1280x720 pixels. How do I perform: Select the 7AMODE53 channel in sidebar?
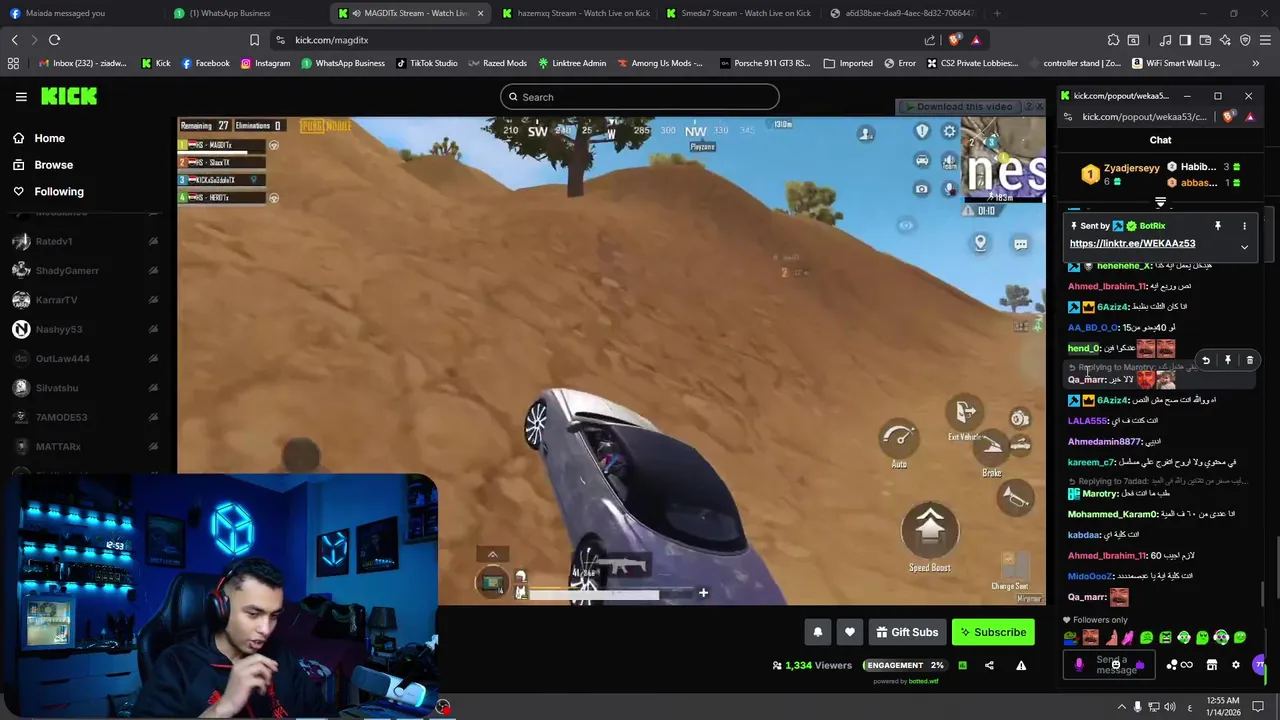pyautogui.click(x=61, y=417)
